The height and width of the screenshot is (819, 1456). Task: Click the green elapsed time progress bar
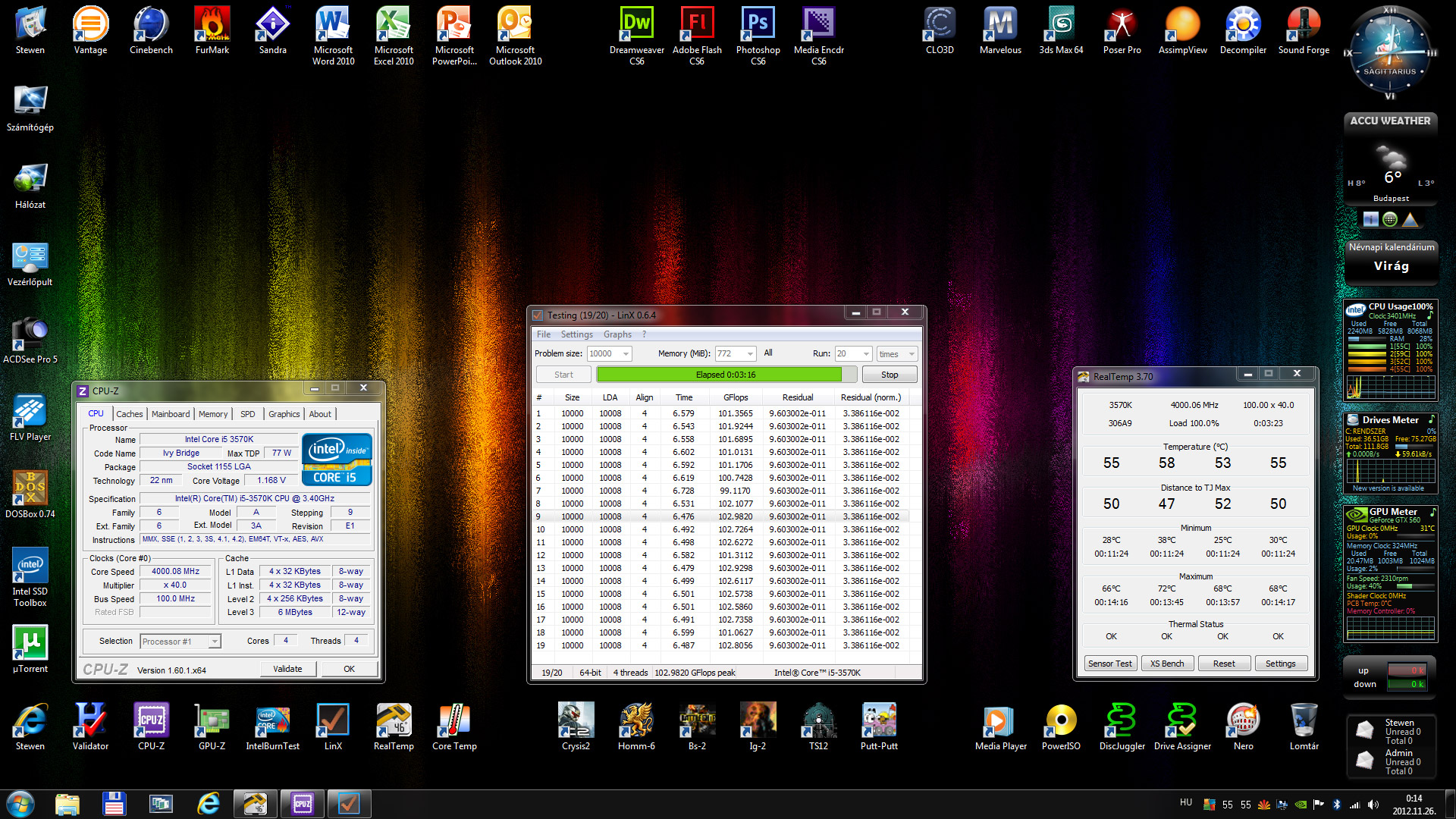(719, 375)
